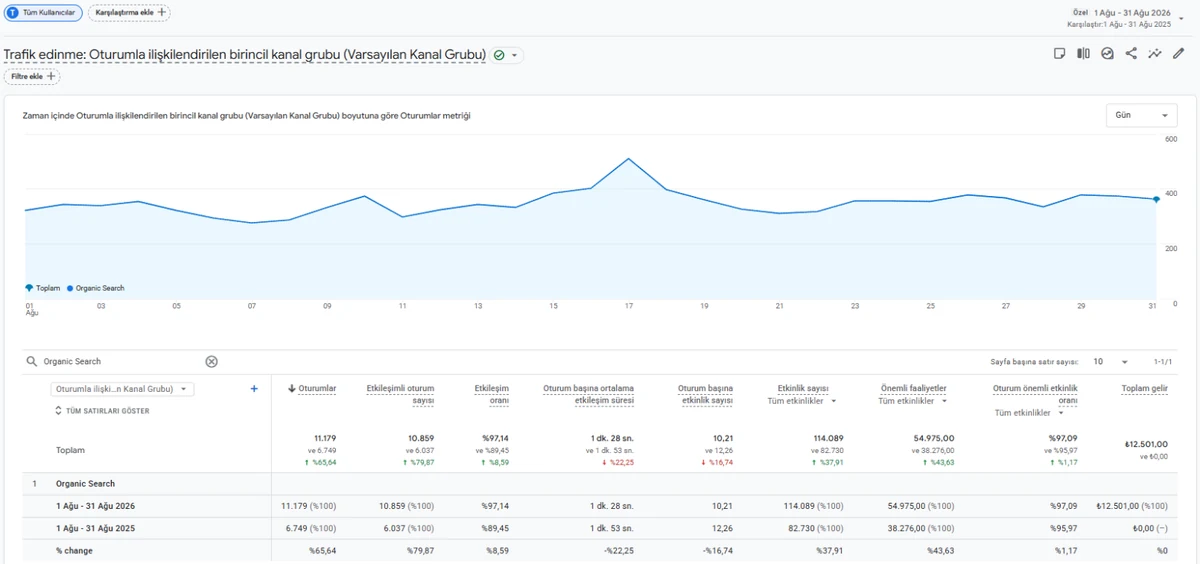Open the primary dimension Kanal Grubu dropdown
1200x564 pixels.
[x=122, y=389]
